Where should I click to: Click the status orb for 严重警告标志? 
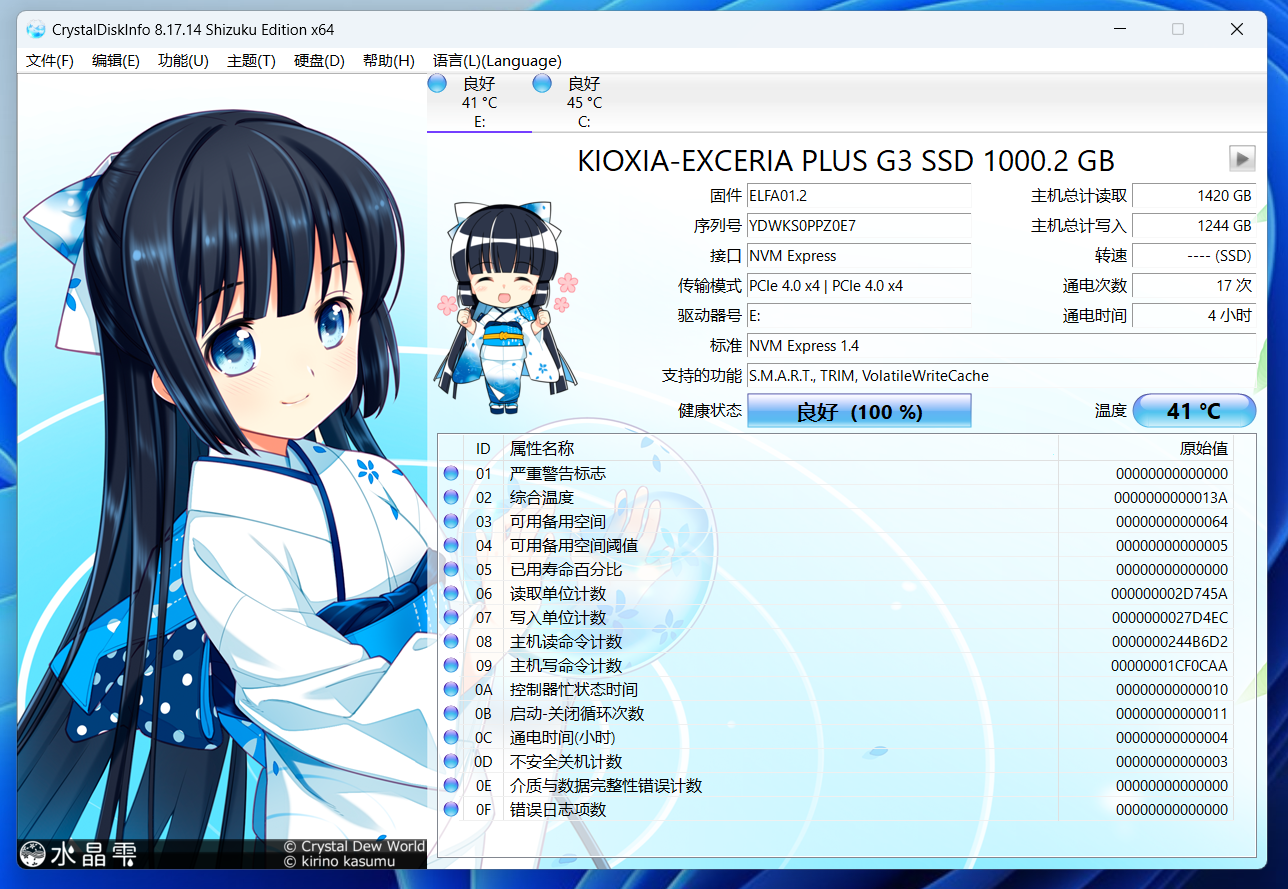coord(451,473)
